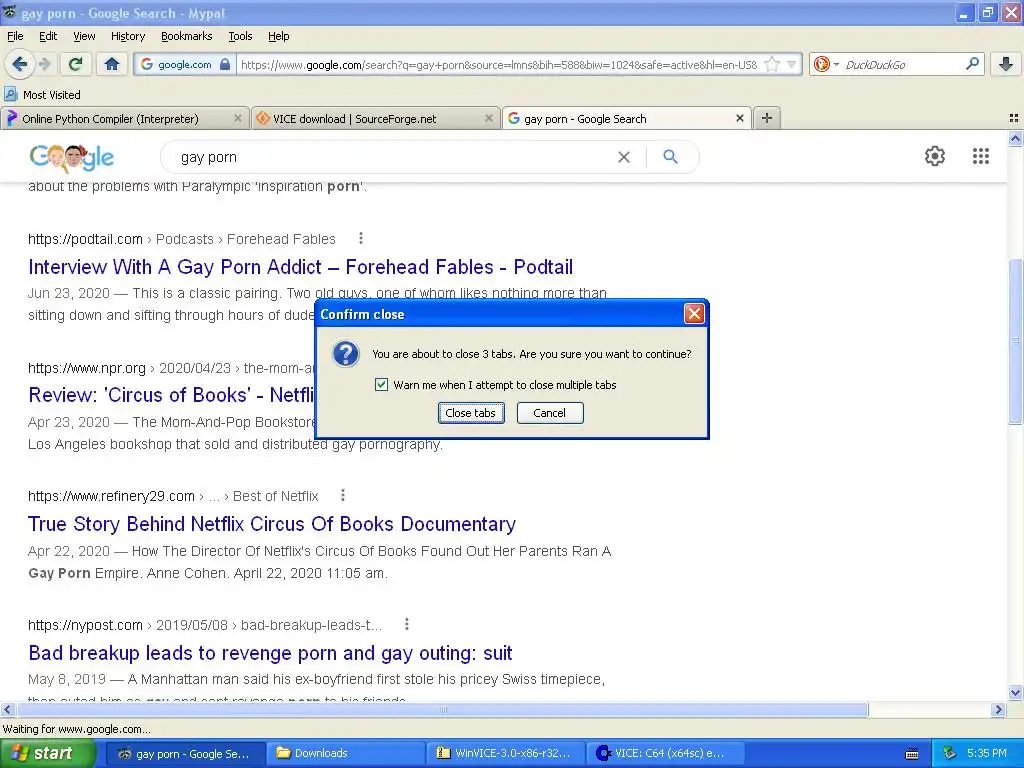This screenshot has width=1024, height=768.
Task: Switch to Downloads folder taskbar button
Action: pyautogui.click(x=344, y=754)
